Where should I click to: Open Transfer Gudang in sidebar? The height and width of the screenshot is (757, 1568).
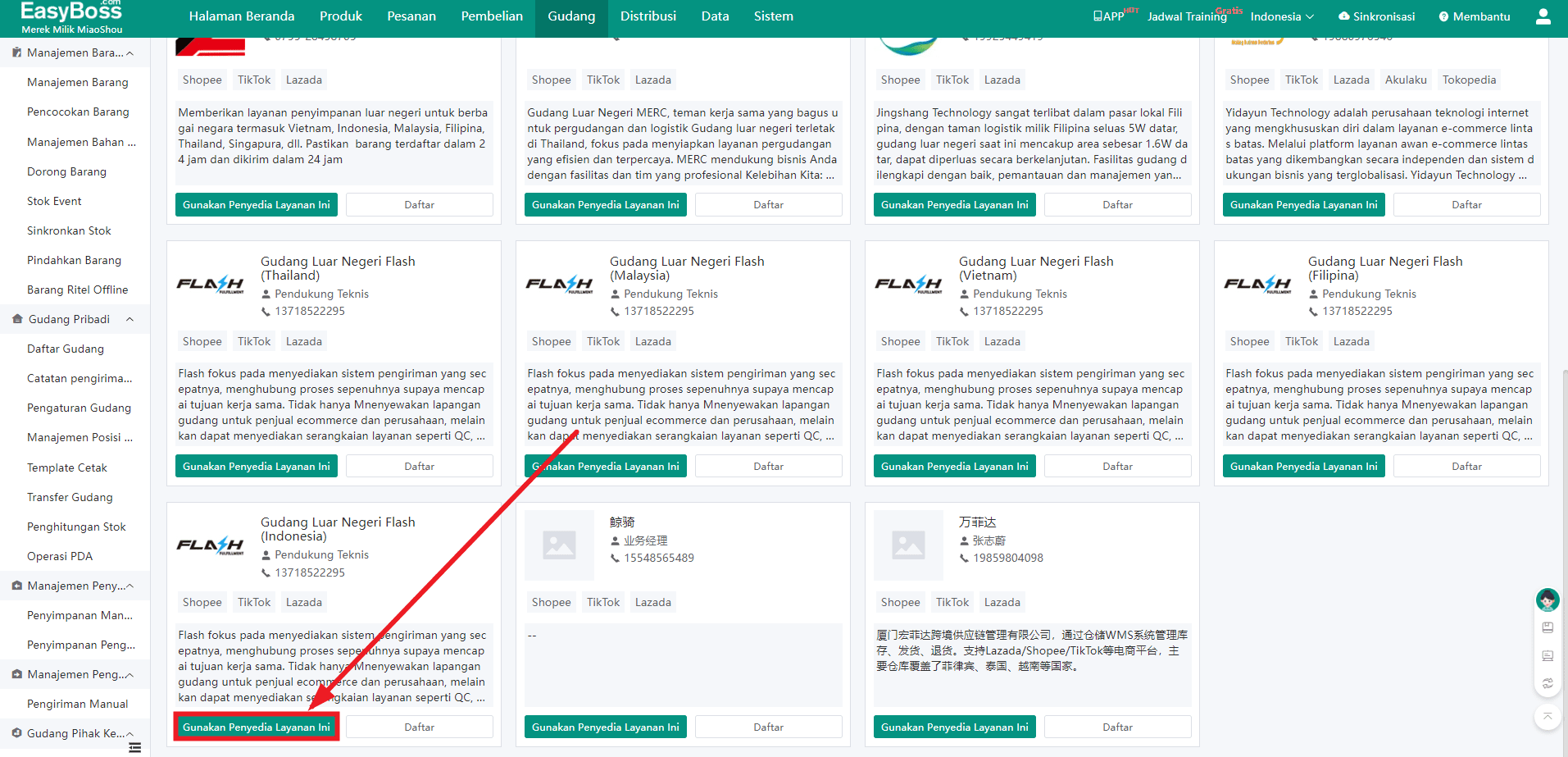[70, 497]
